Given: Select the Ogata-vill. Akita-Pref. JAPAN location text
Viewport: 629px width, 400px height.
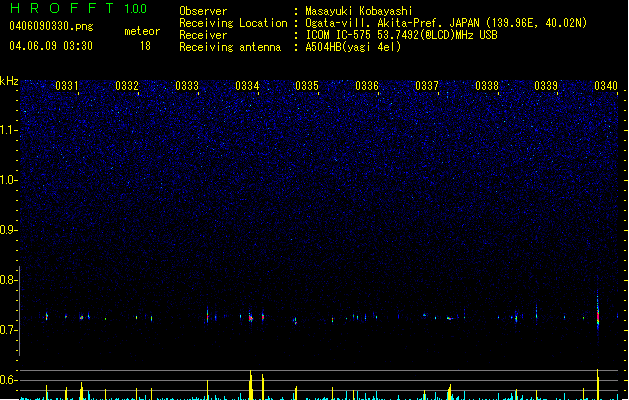Looking at the screenshot, I should [x=446, y=23].
